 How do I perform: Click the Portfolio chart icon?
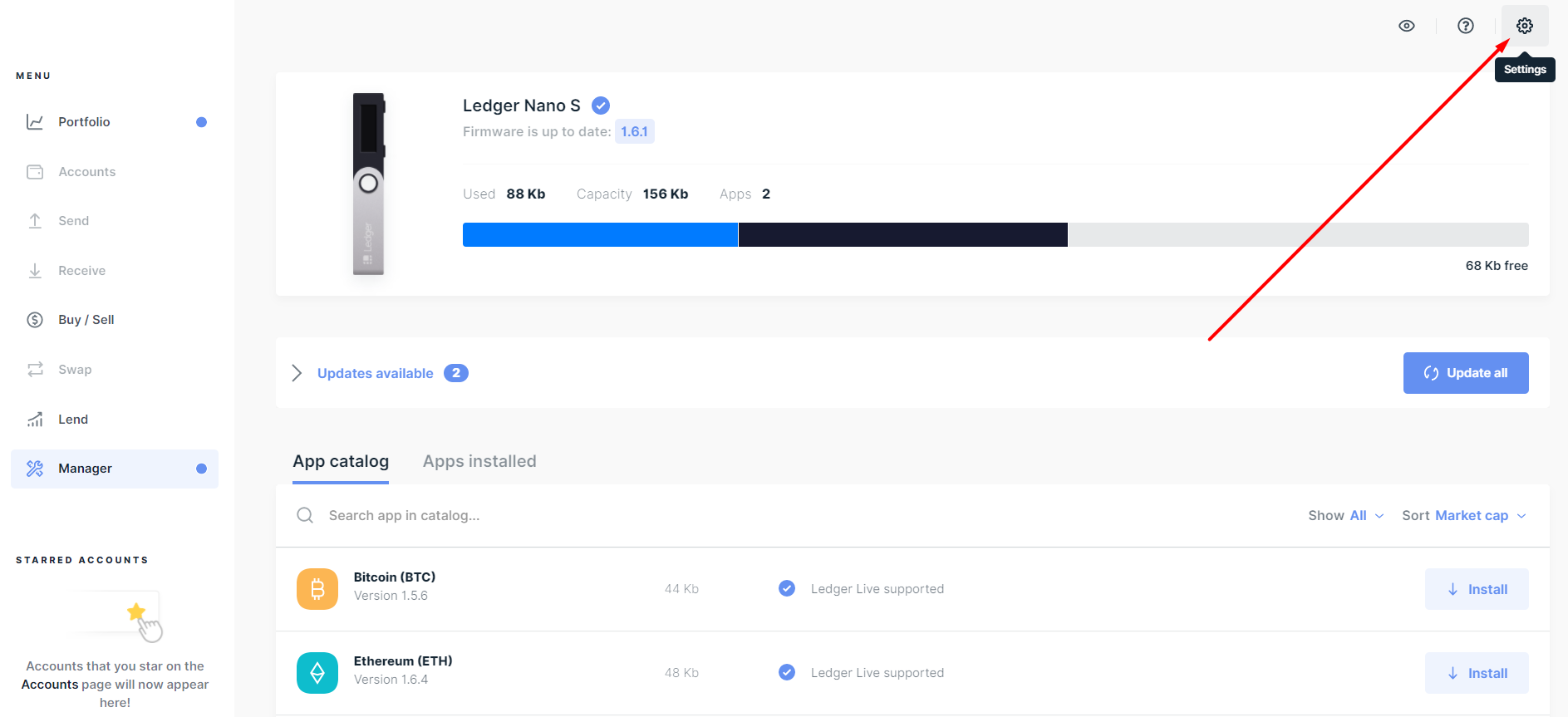(x=35, y=122)
